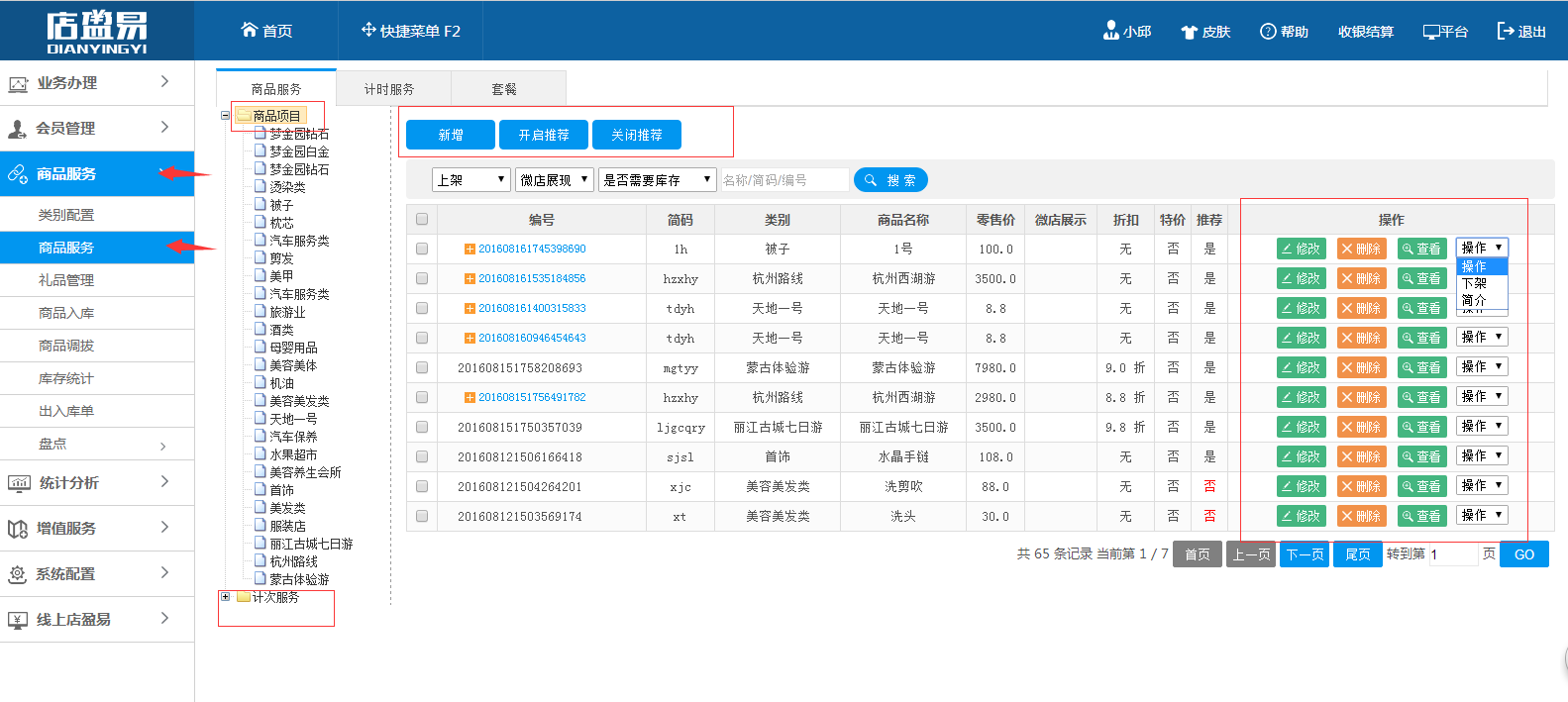Screen dimensions: 1568x702
Task: Open platform monitor icon 平台
Action: (x=1431, y=32)
